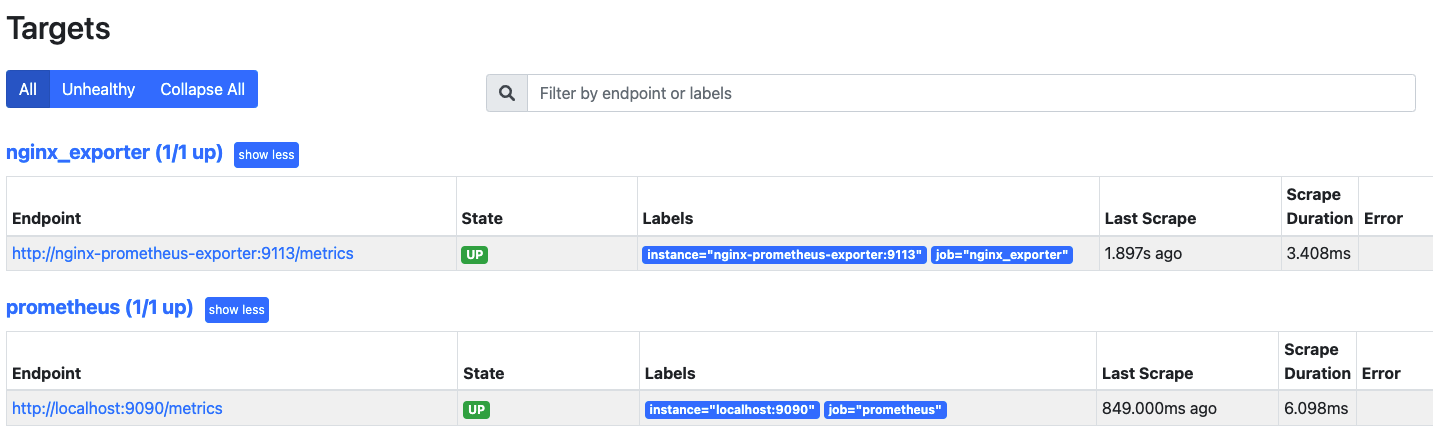Open prometheus (1/1 up) heading link
This screenshot has width=1433, height=433.
99,308
